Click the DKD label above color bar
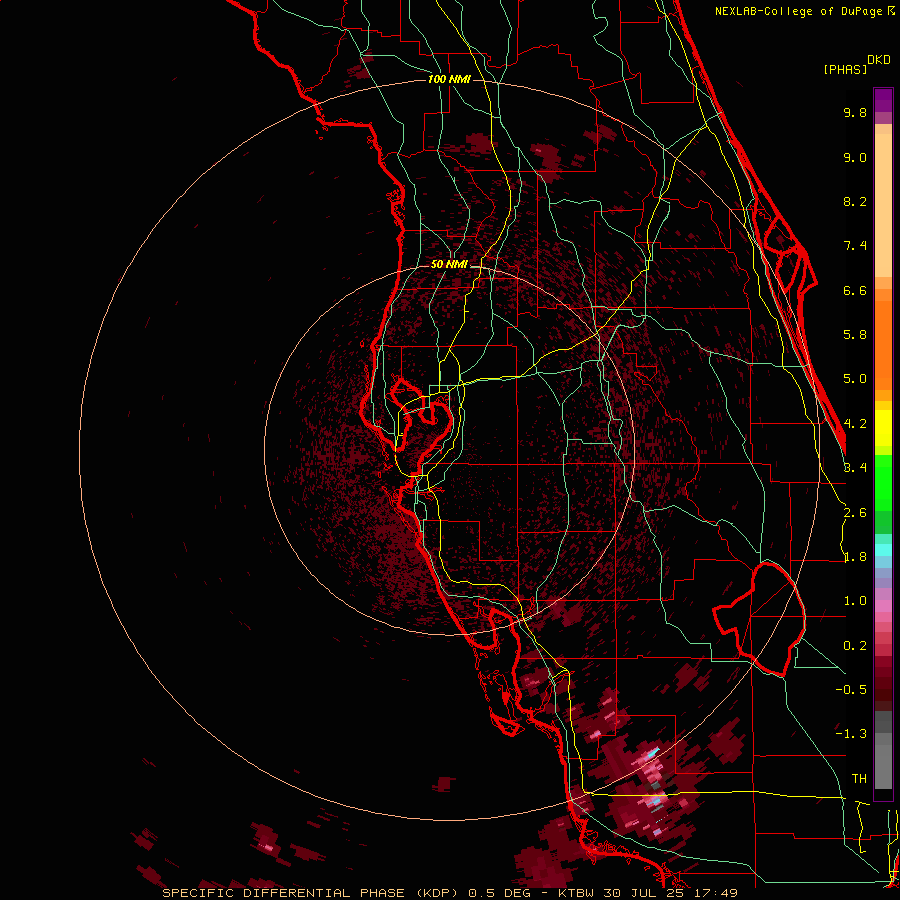The height and width of the screenshot is (900, 900). coord(879,60)
